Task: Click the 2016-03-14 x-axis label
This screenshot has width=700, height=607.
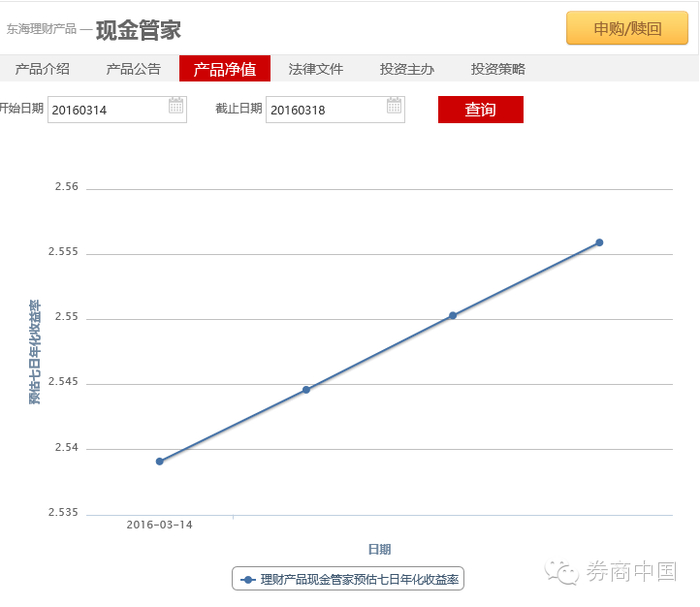Action: pyautogui.click(x=159, y=525)
